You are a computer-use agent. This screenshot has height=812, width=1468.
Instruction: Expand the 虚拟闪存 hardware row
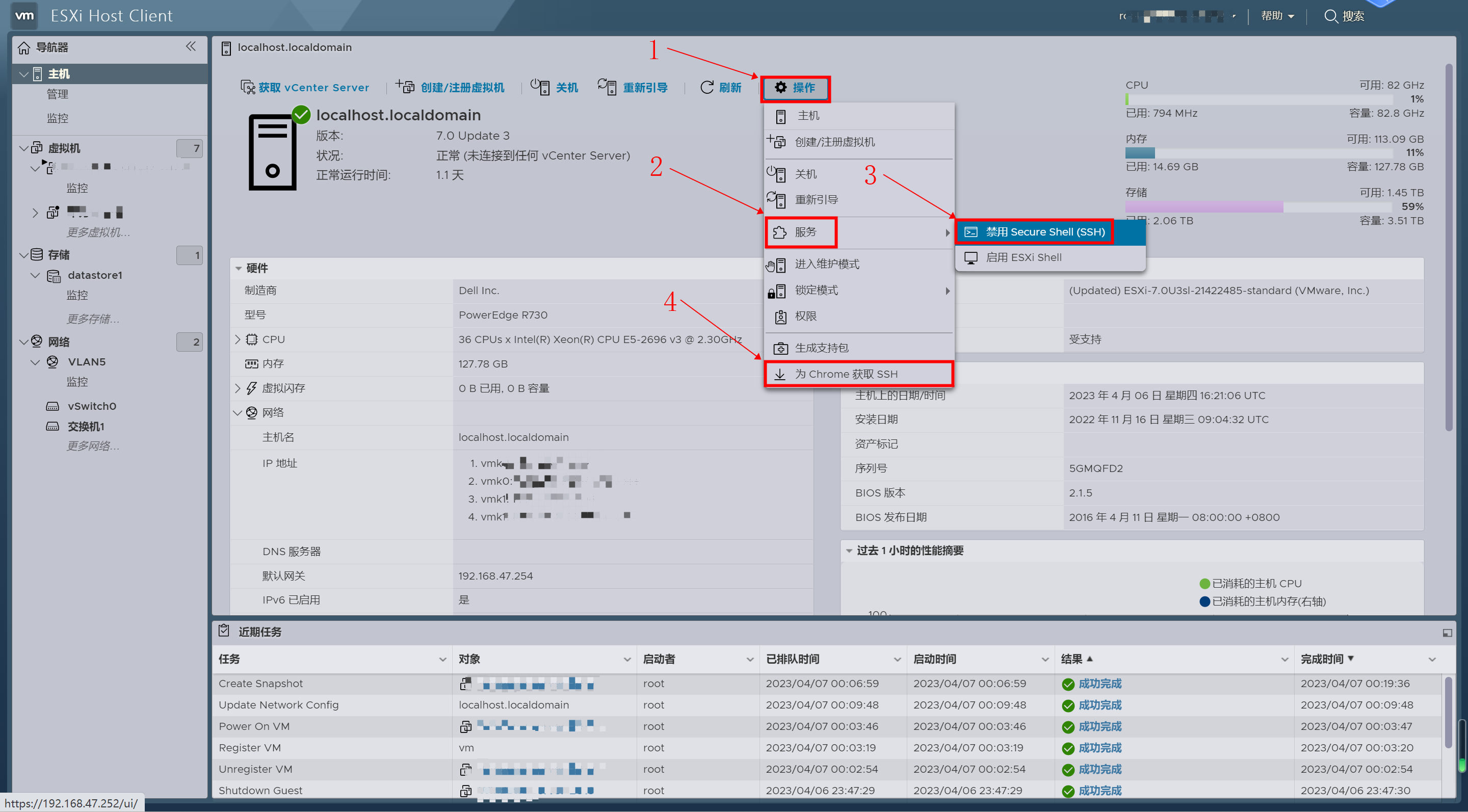(x=238, y=388)
